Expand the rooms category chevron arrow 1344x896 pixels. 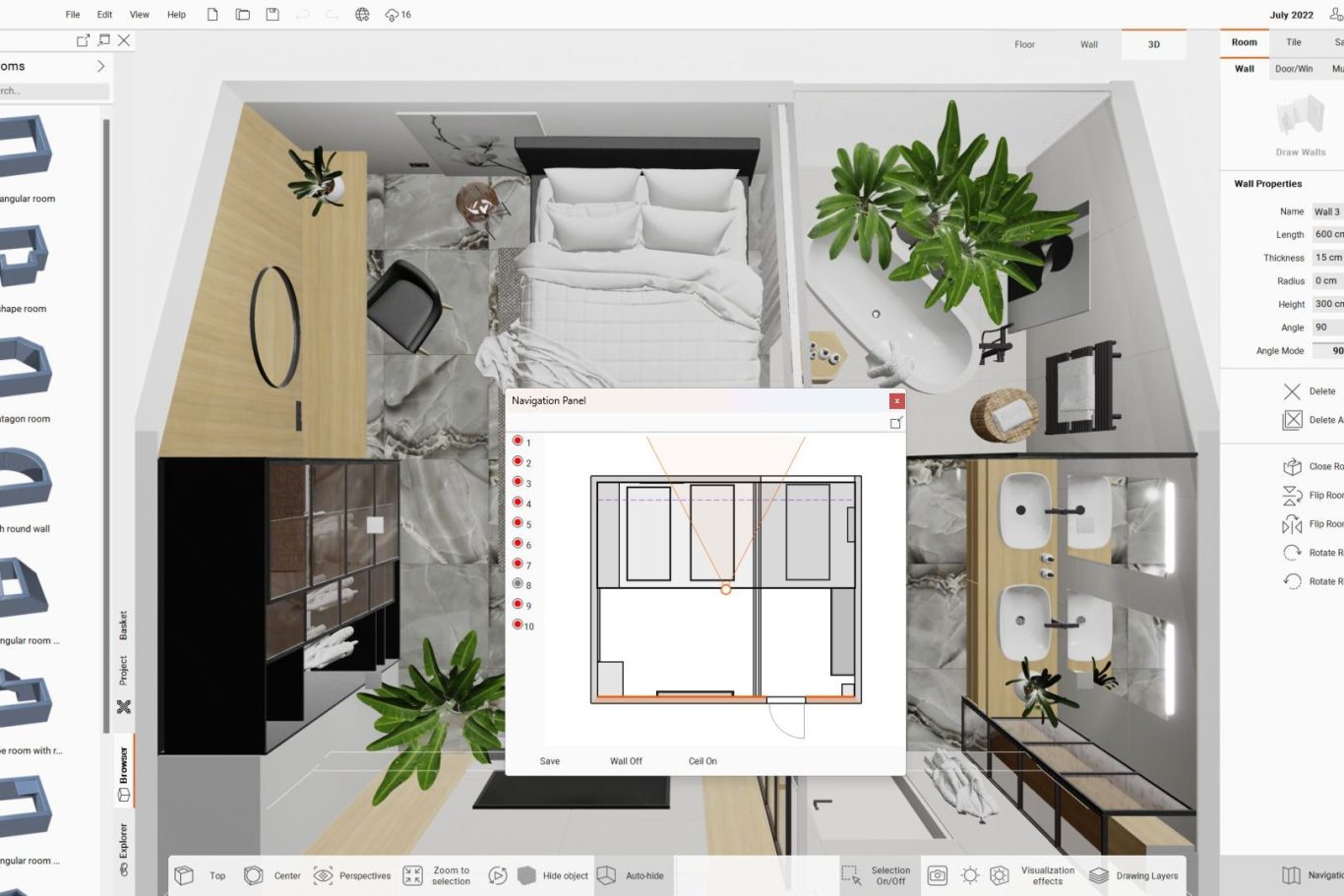(x=100, y=66)
